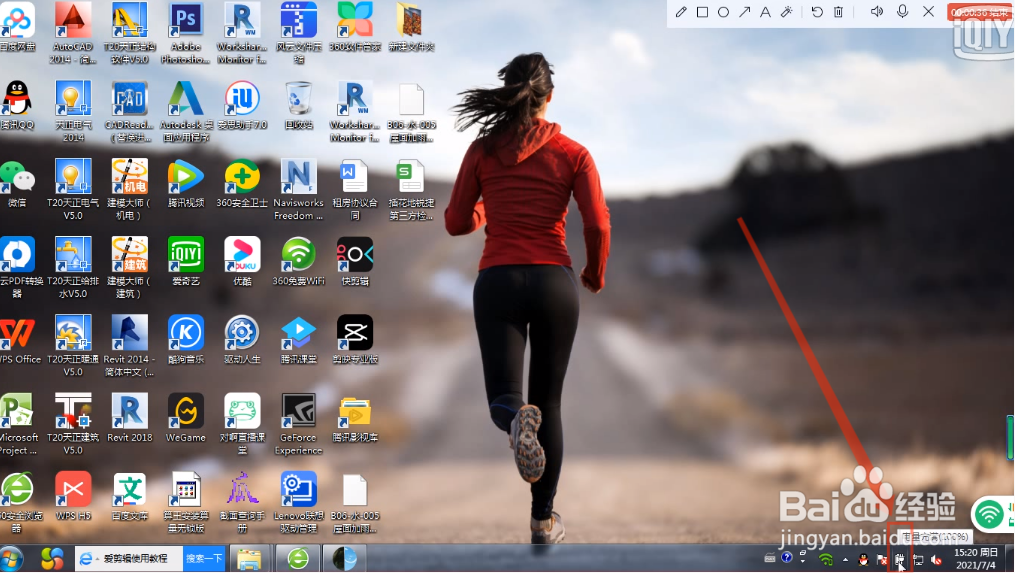Open Kugou Music shortcut
Image resolution: width=1015 pixels, height=573 pixels.
click(x=186, y=339)
